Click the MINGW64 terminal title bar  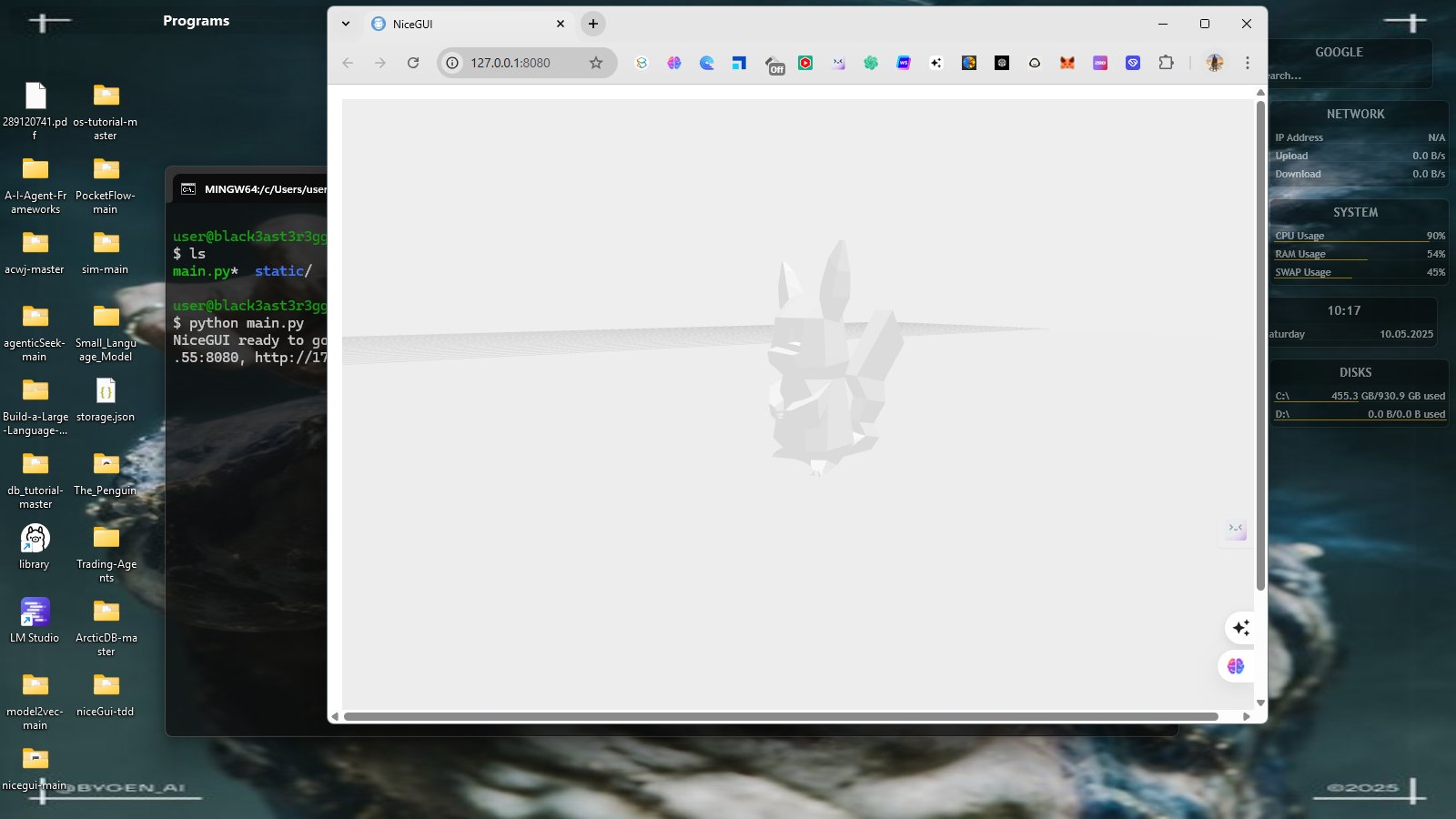[x=250, y=189]
